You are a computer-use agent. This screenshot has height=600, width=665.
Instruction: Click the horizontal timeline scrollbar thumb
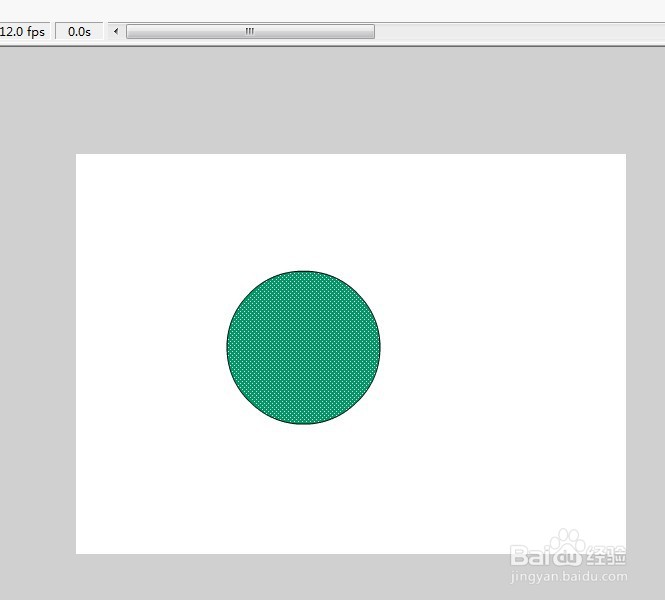pos(250,31)
